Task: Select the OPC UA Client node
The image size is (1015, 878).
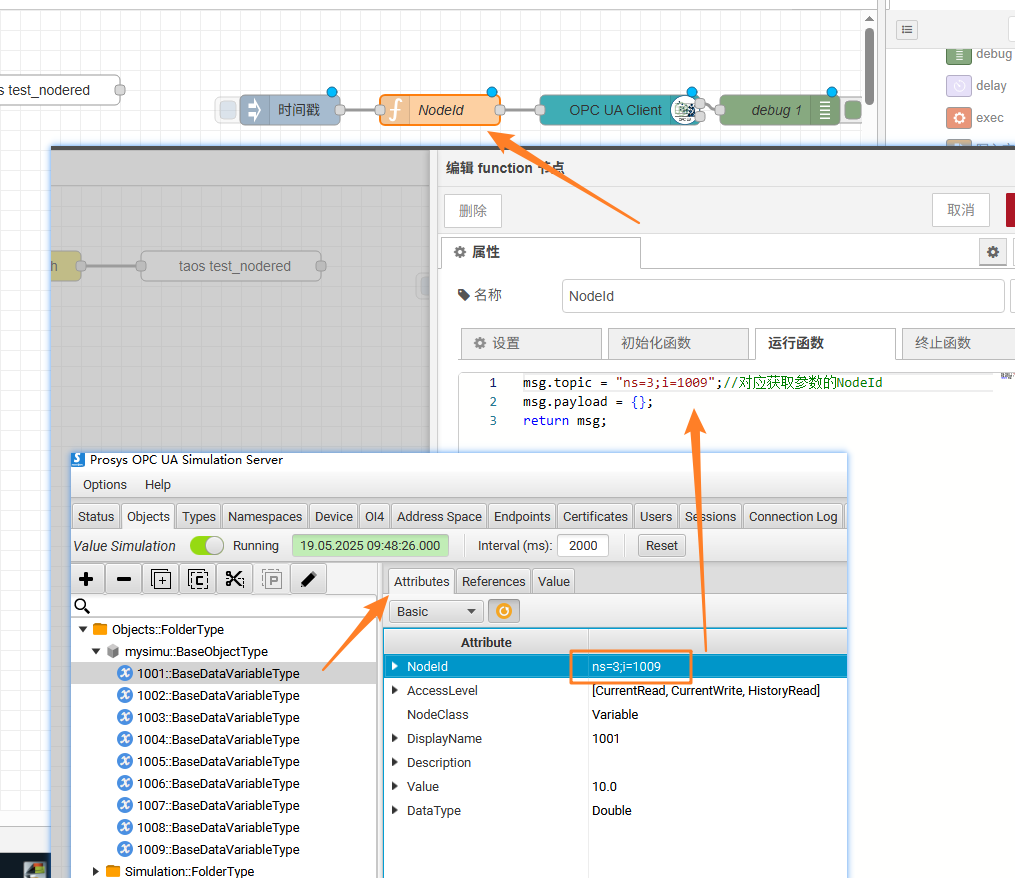Action: point(618,110)
